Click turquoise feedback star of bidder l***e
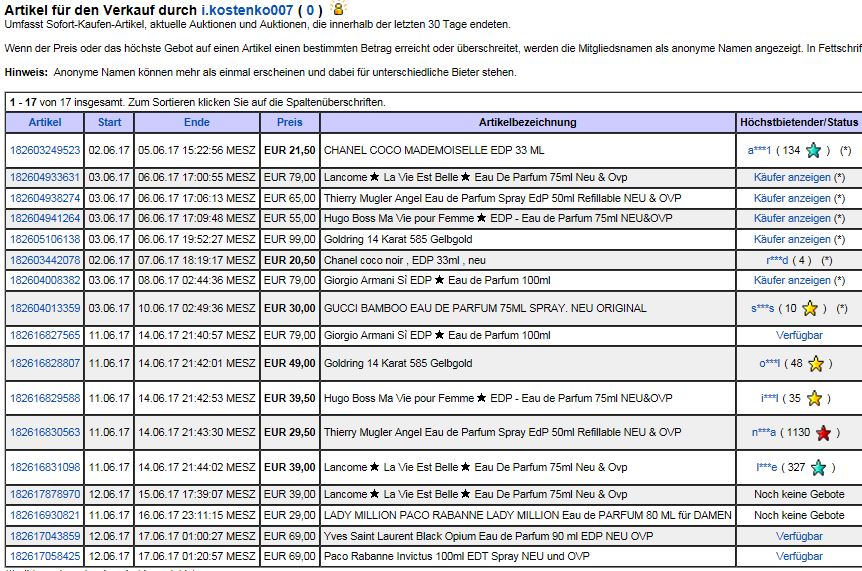 tap(818, 467)
